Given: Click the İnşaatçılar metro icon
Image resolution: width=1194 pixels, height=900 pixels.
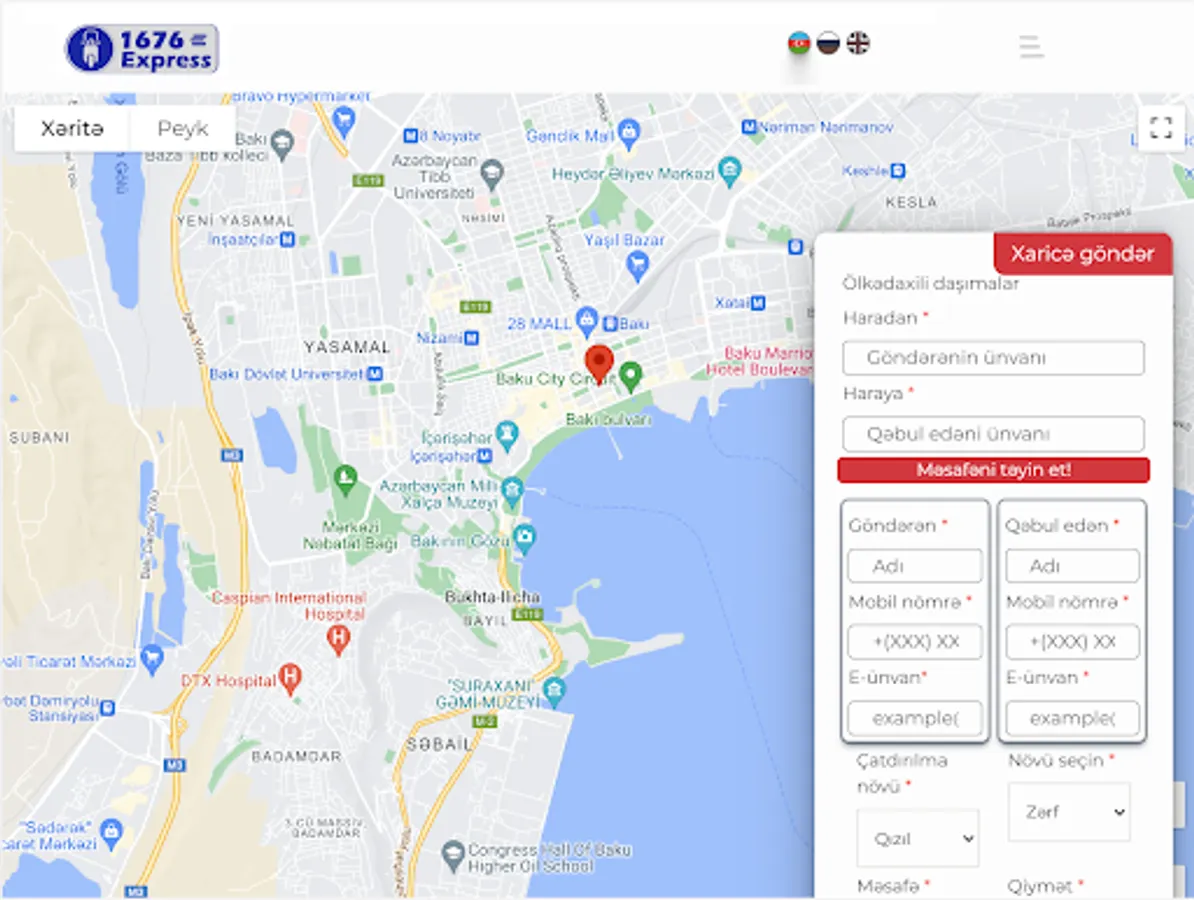Looking at the screenshot, I should (x=287, y=240).
